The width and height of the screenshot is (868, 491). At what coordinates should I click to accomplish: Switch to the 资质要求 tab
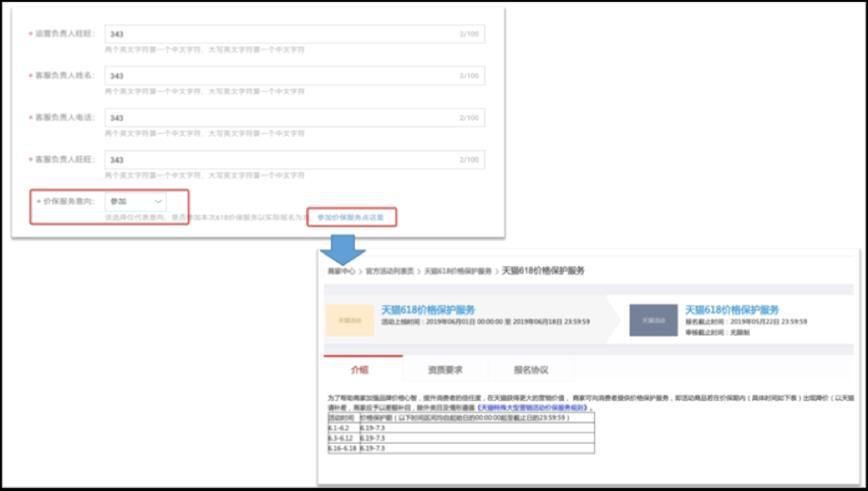coord(445,370)
